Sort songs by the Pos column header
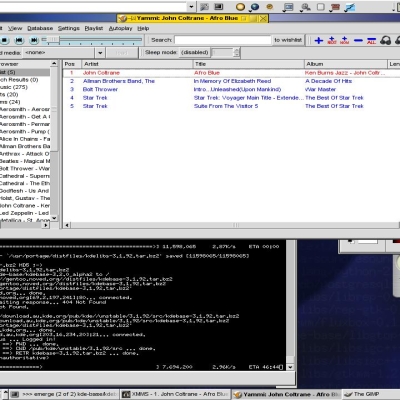 point(72,64)
